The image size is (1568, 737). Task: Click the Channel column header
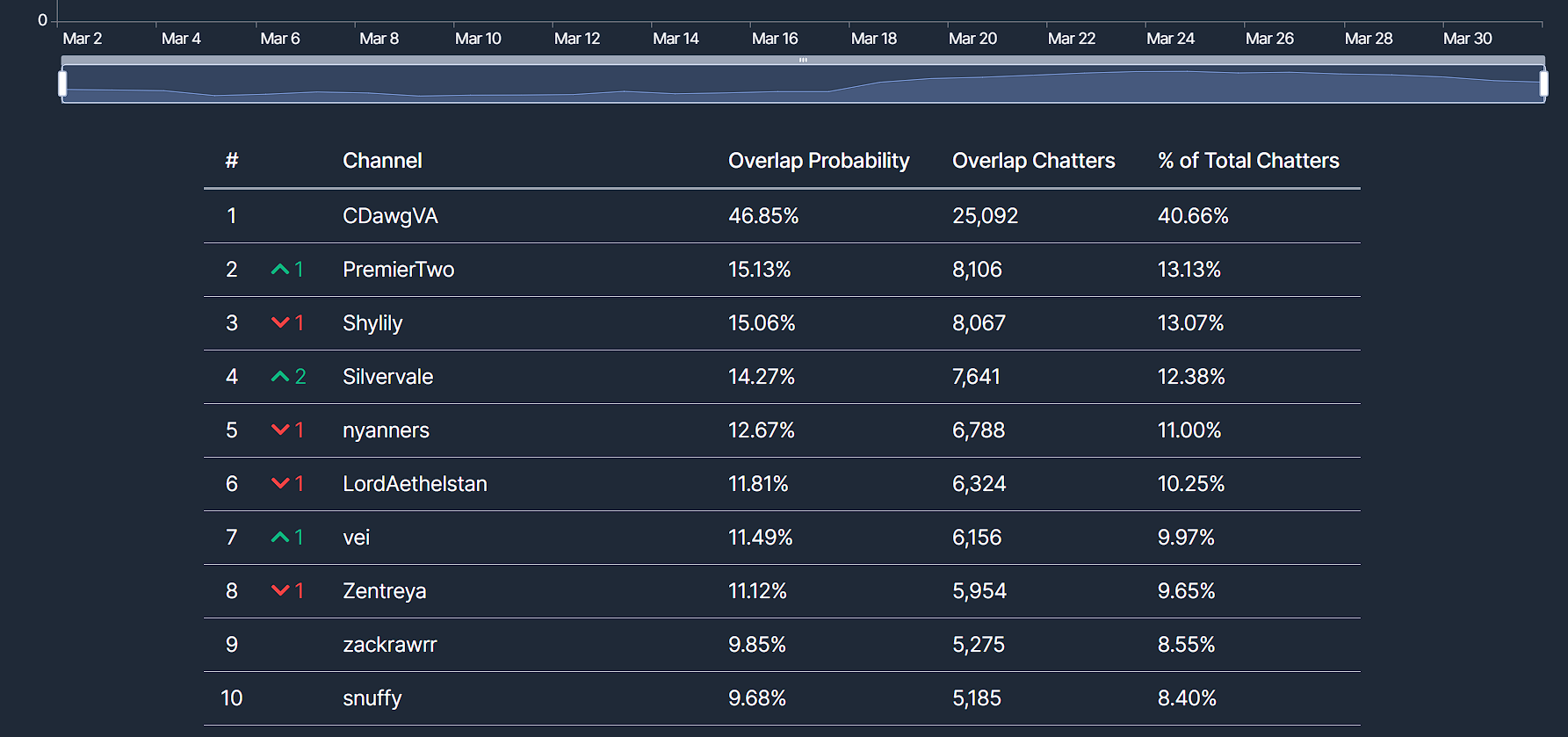pos(382,161)
